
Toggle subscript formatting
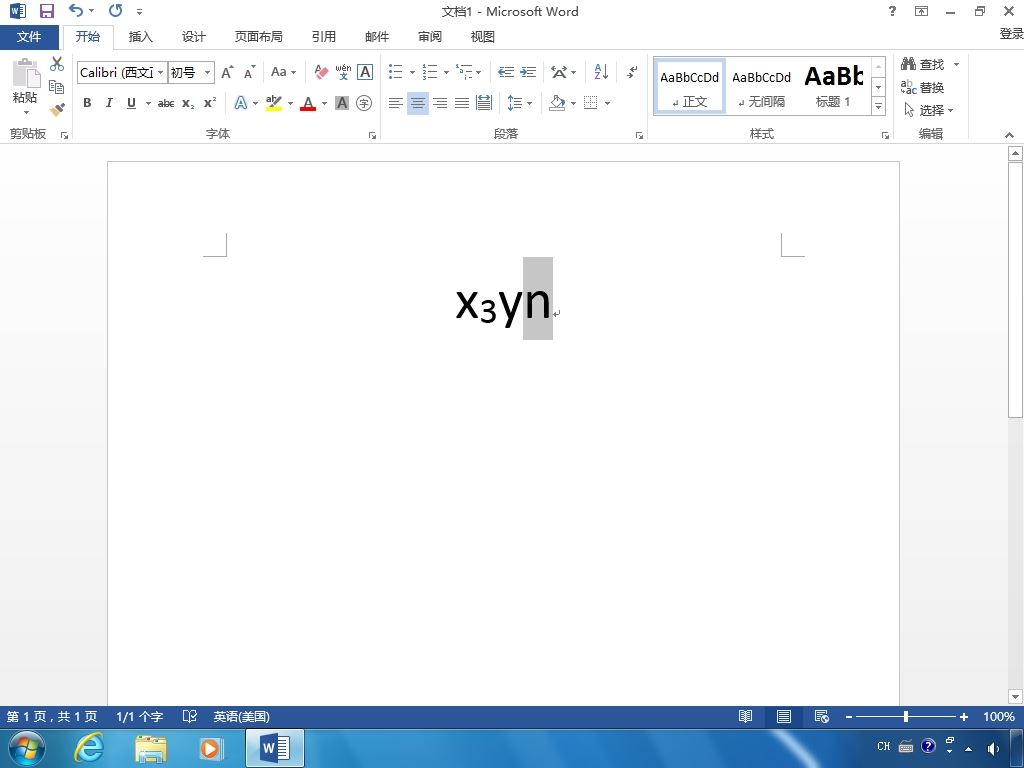[x=187, y=103]
